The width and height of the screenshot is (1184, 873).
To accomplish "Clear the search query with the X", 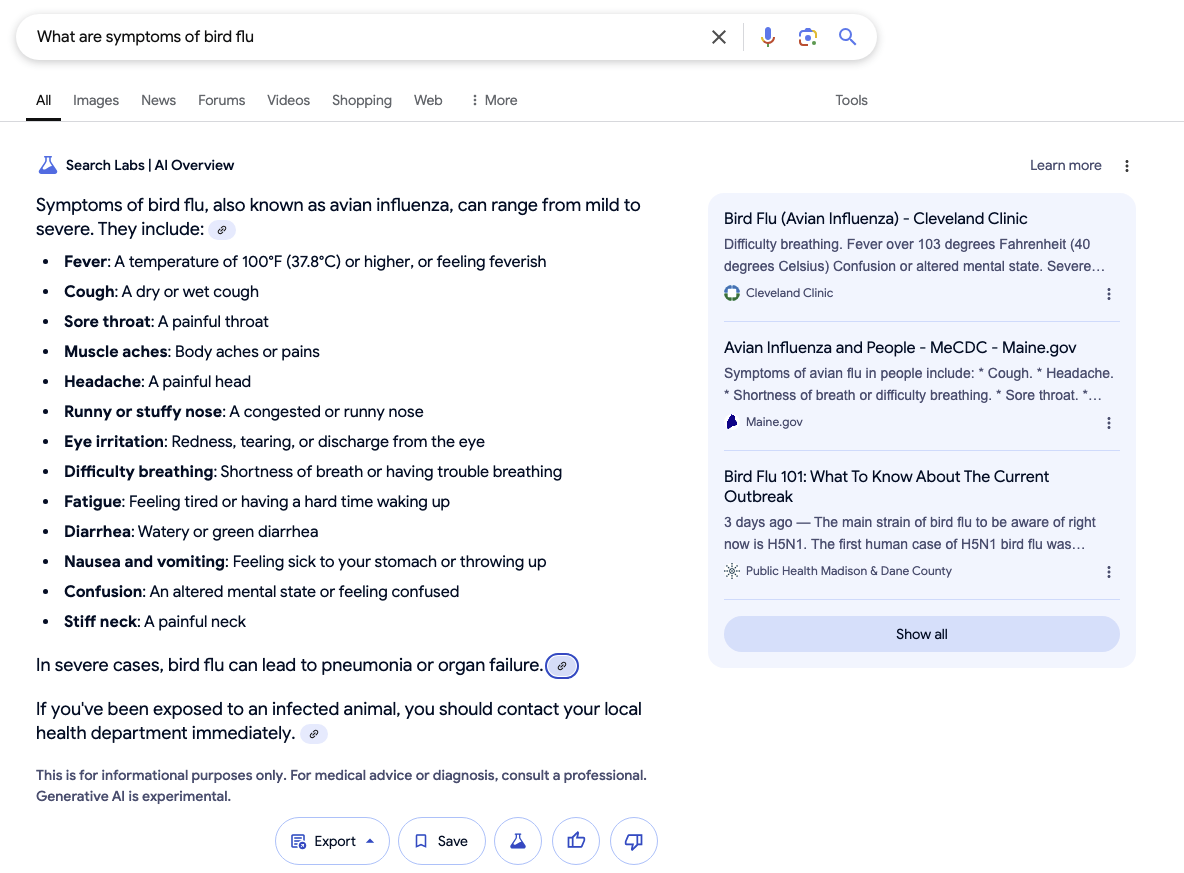I will 719,36.
